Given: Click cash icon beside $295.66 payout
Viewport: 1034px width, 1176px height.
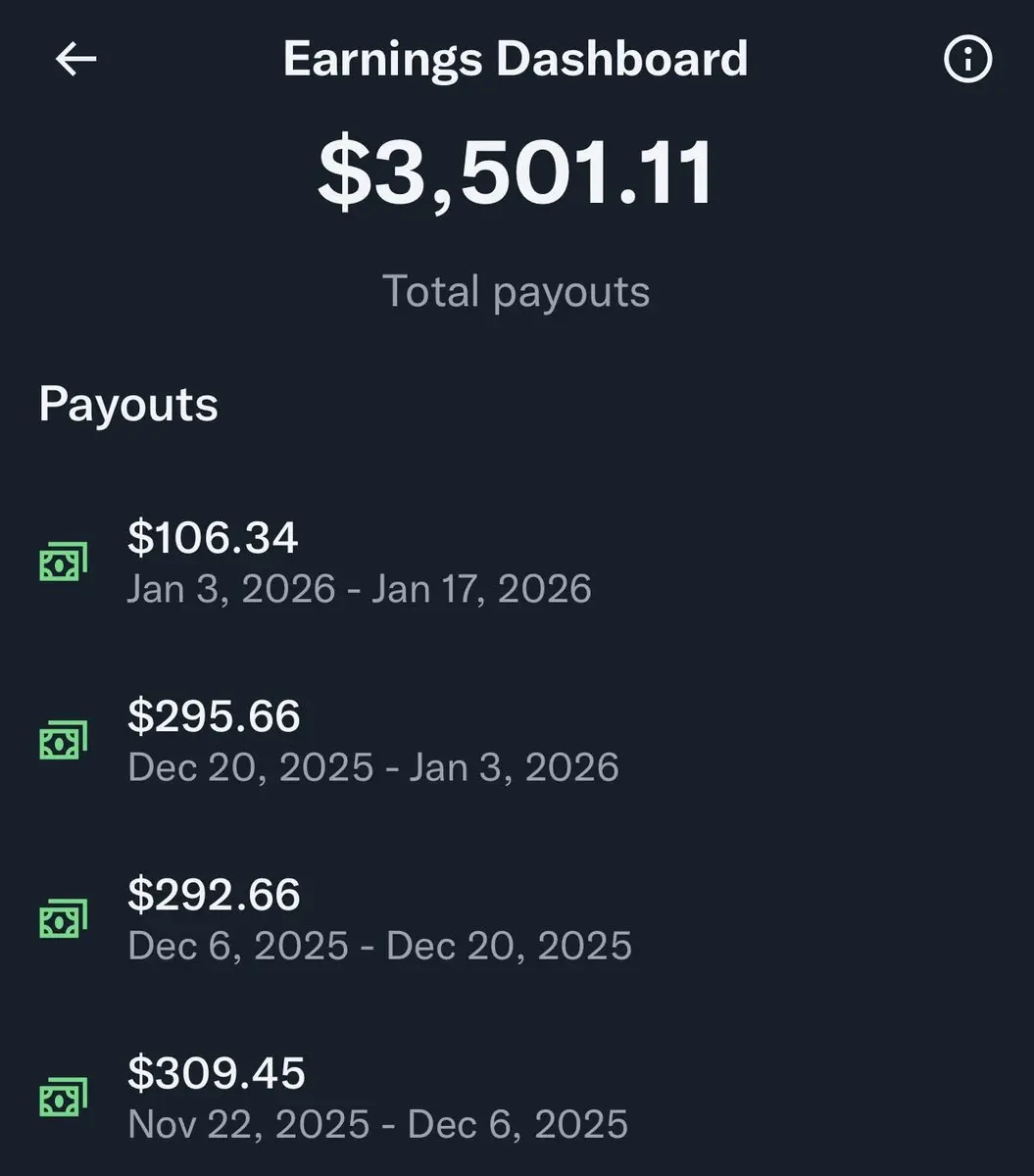Looking at the screenshot, I should [63, 740].
